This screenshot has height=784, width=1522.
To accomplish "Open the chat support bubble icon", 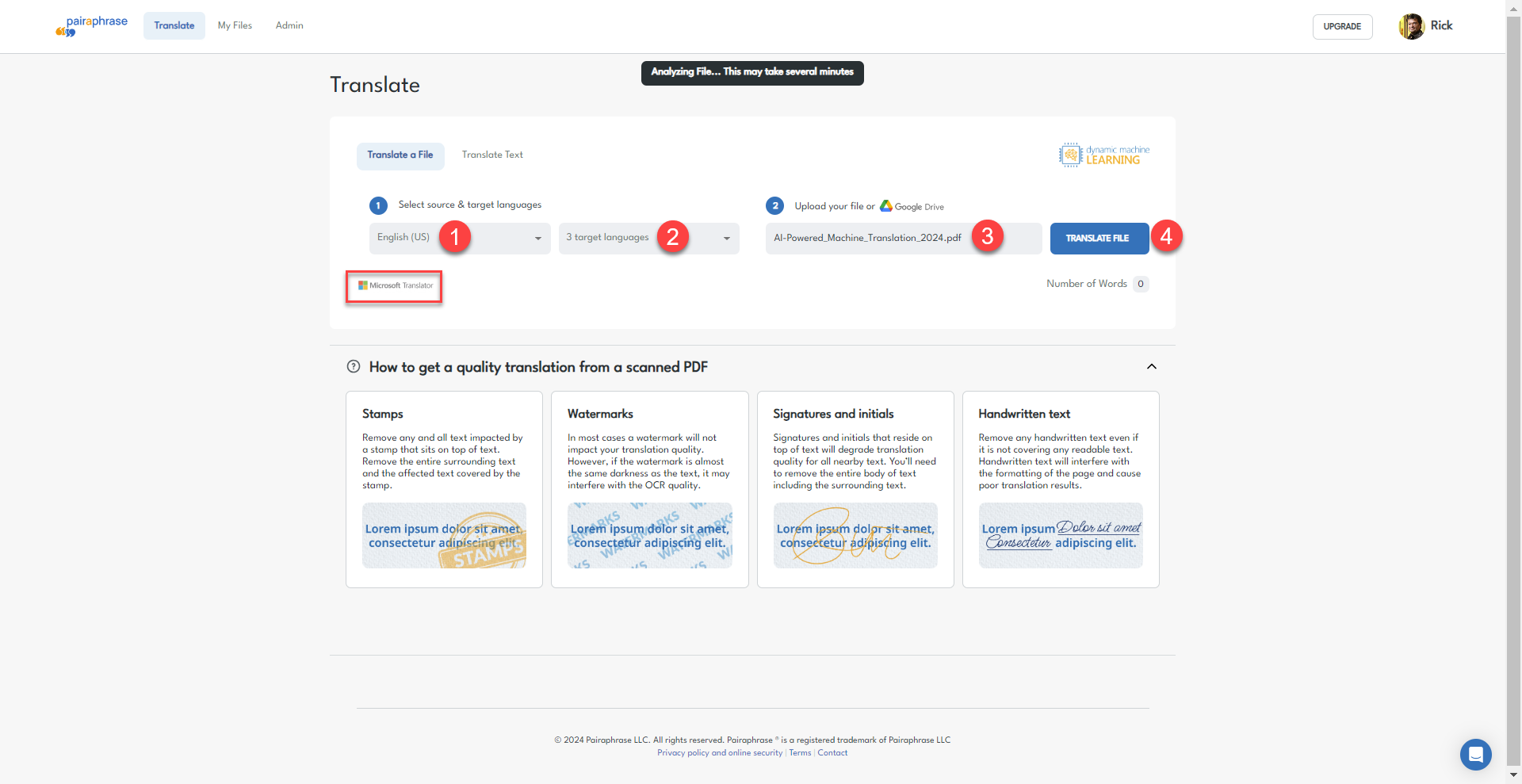I will [1475, 755].
